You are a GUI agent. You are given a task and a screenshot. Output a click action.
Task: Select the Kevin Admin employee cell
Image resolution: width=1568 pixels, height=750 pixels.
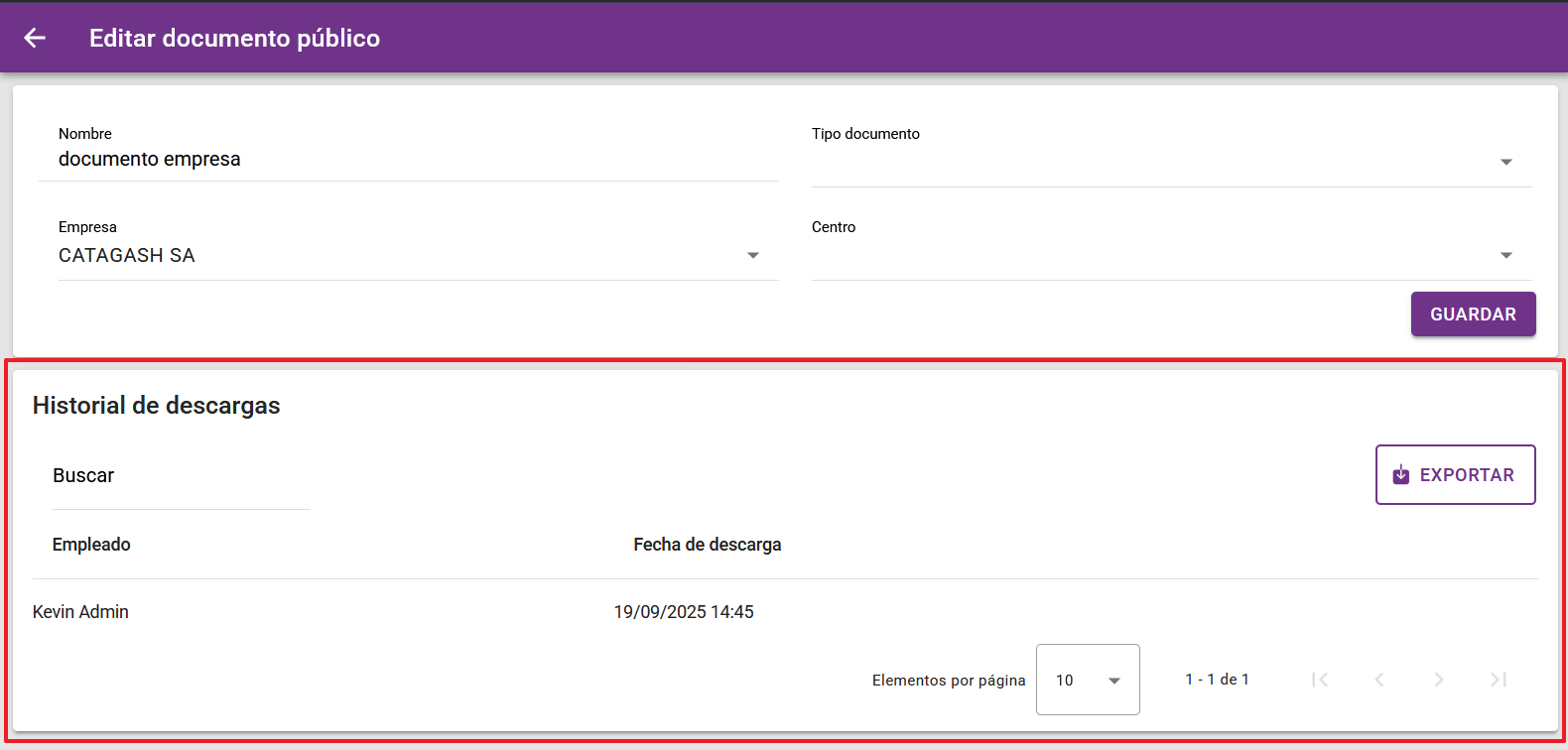coord(80,612)
